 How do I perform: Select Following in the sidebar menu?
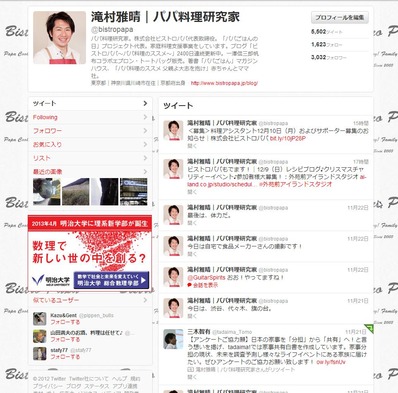(x=90, y=117)
